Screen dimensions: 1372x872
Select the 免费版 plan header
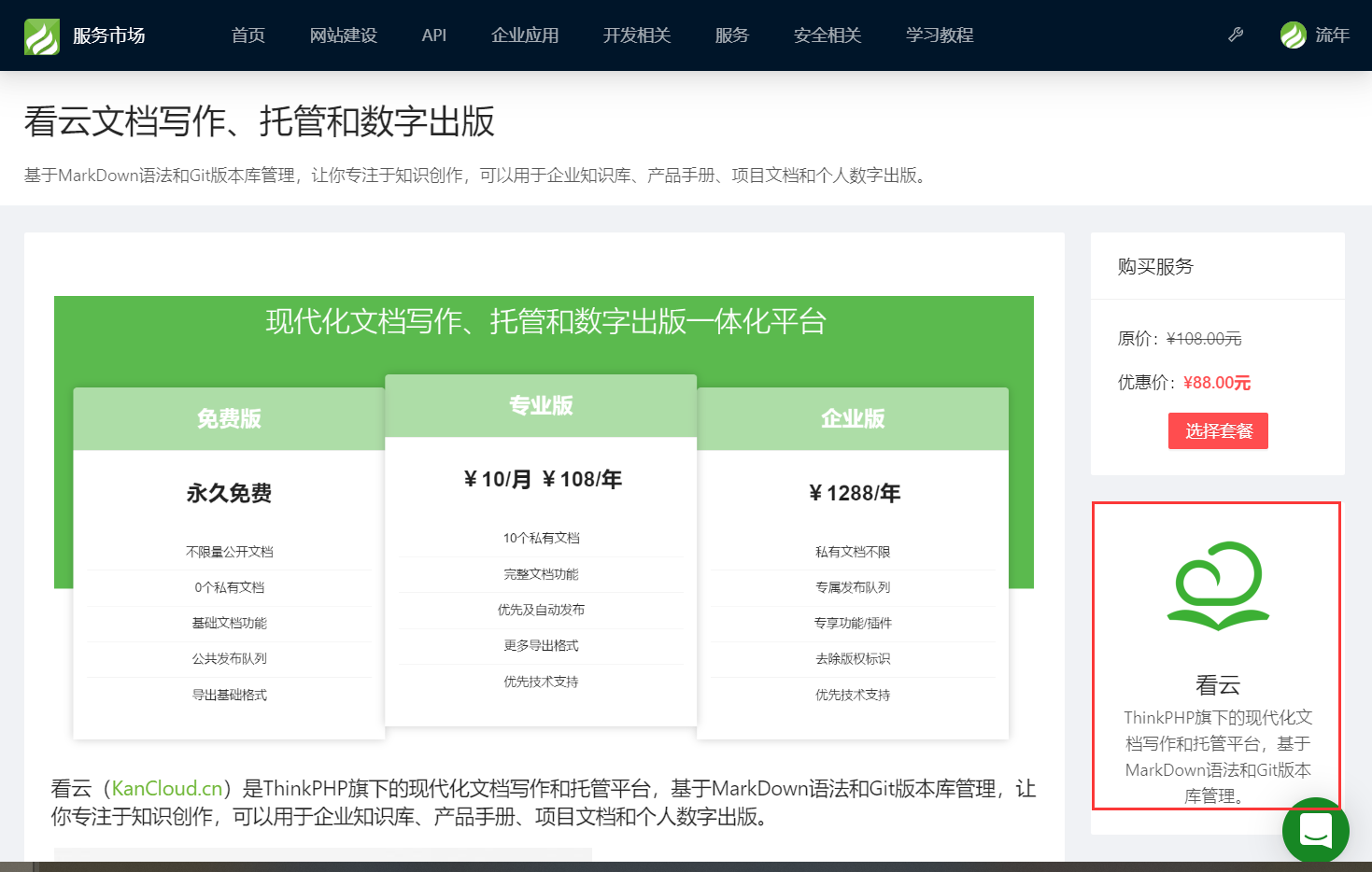pos(229,418)
